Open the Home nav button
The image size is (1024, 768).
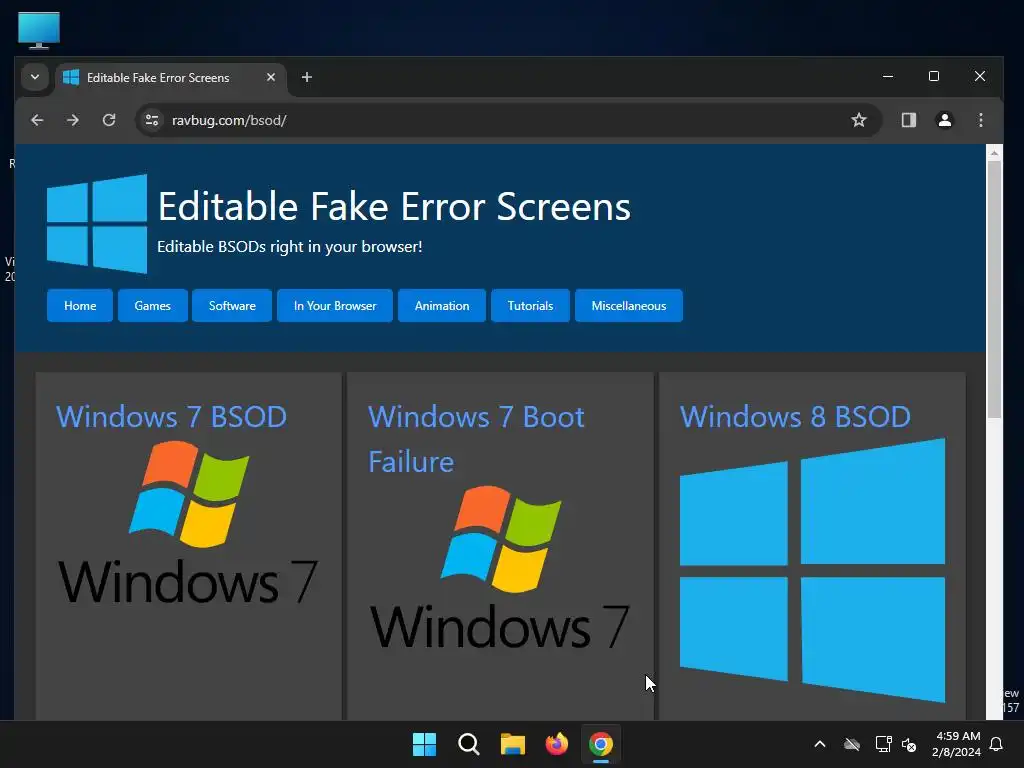point(80,306)
